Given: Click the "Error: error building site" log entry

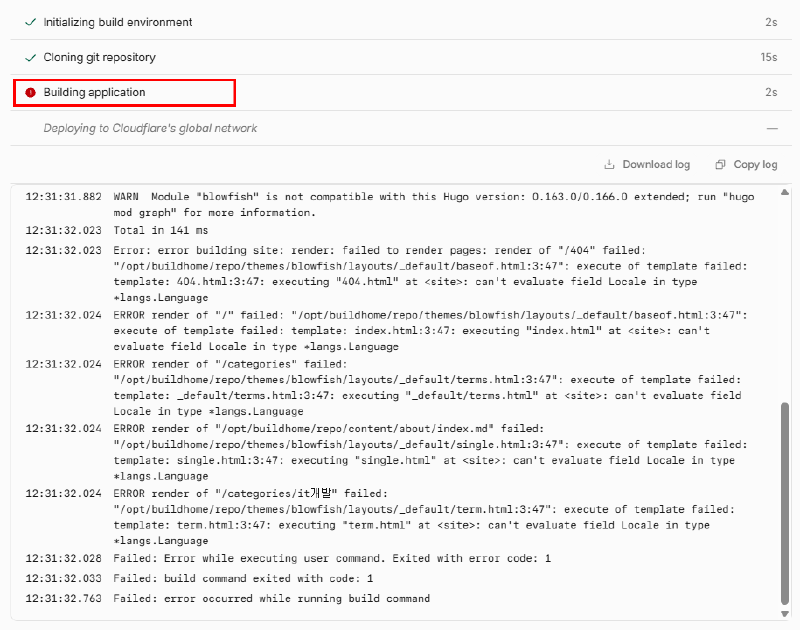Looking at the screenshot, I should 431,274.
